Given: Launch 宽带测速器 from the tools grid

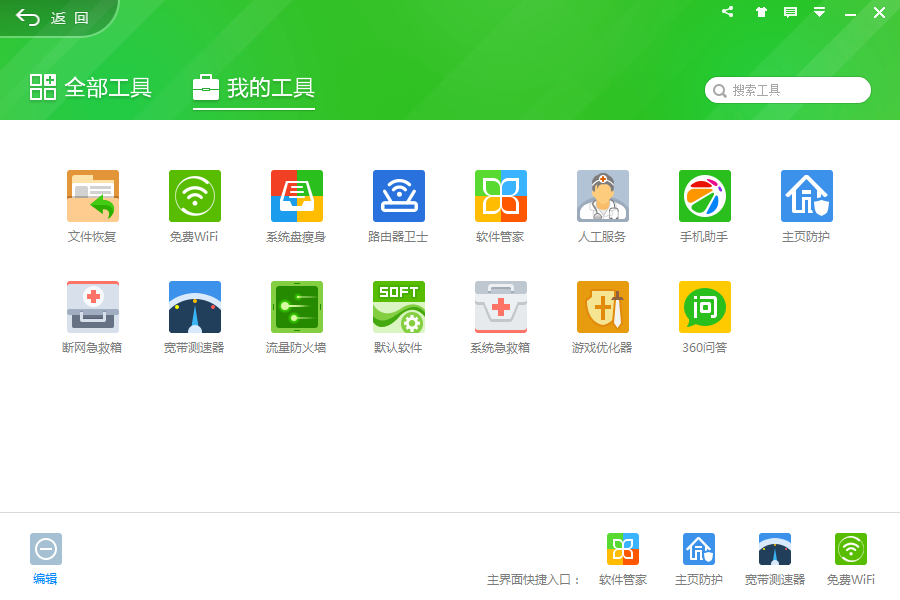Looking at the screenshot, I should click(195, 307).
